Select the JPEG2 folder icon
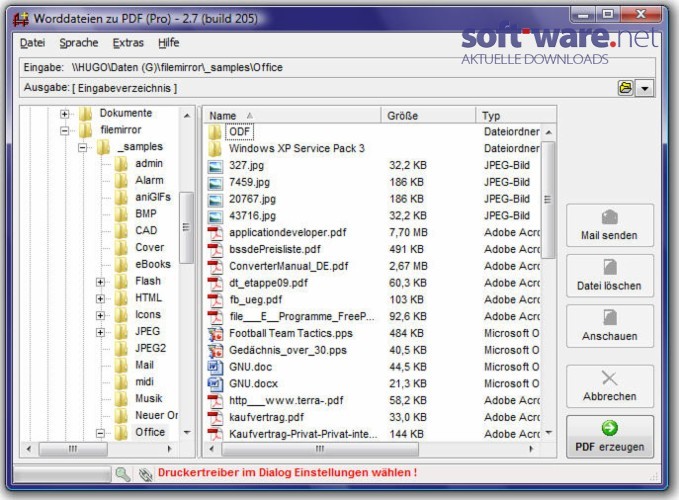 coord(121,348)
